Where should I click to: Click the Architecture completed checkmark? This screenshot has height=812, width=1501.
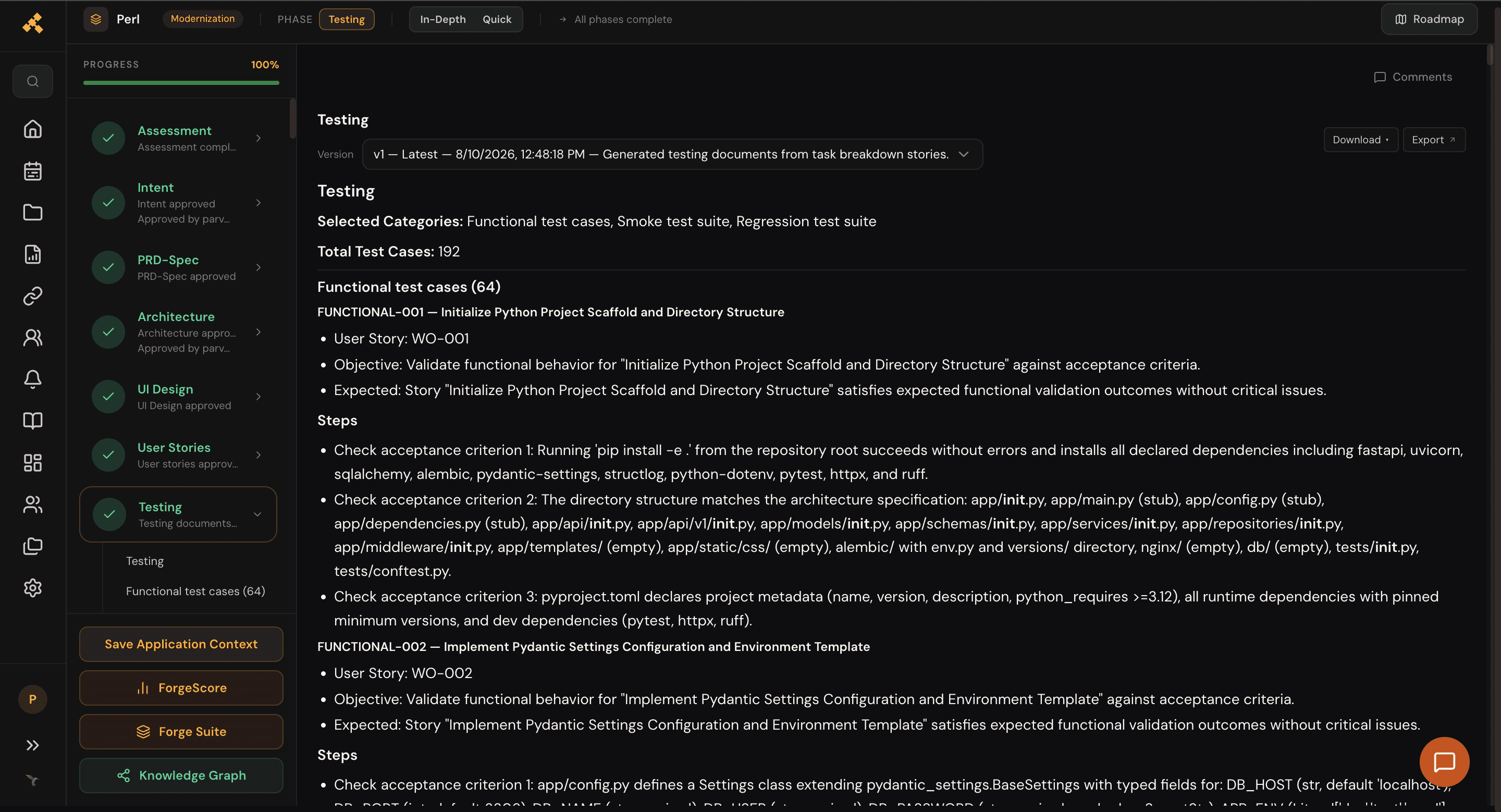pos(108,332)
